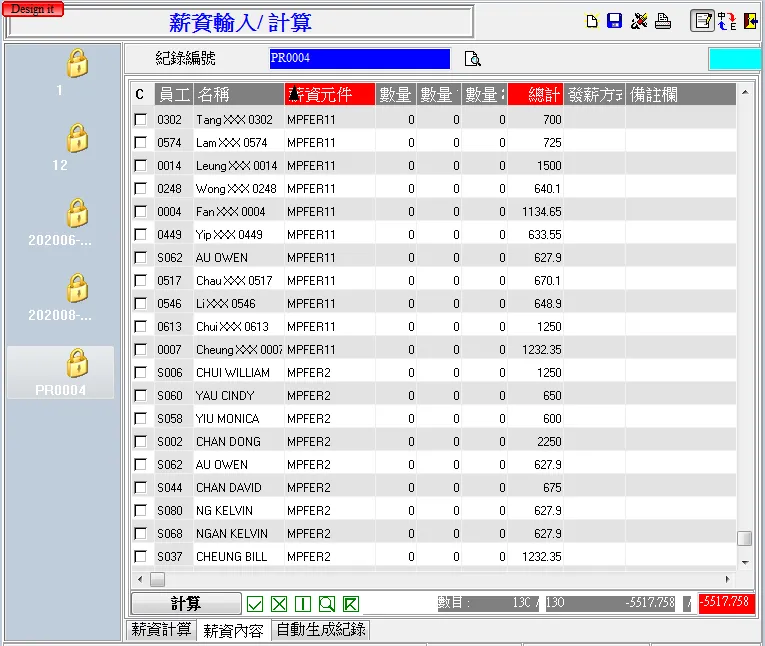Tick the checkbox for CHUI WILLIAM row
765x646 pixels.
pyautogui.click(x=140, y=373)
